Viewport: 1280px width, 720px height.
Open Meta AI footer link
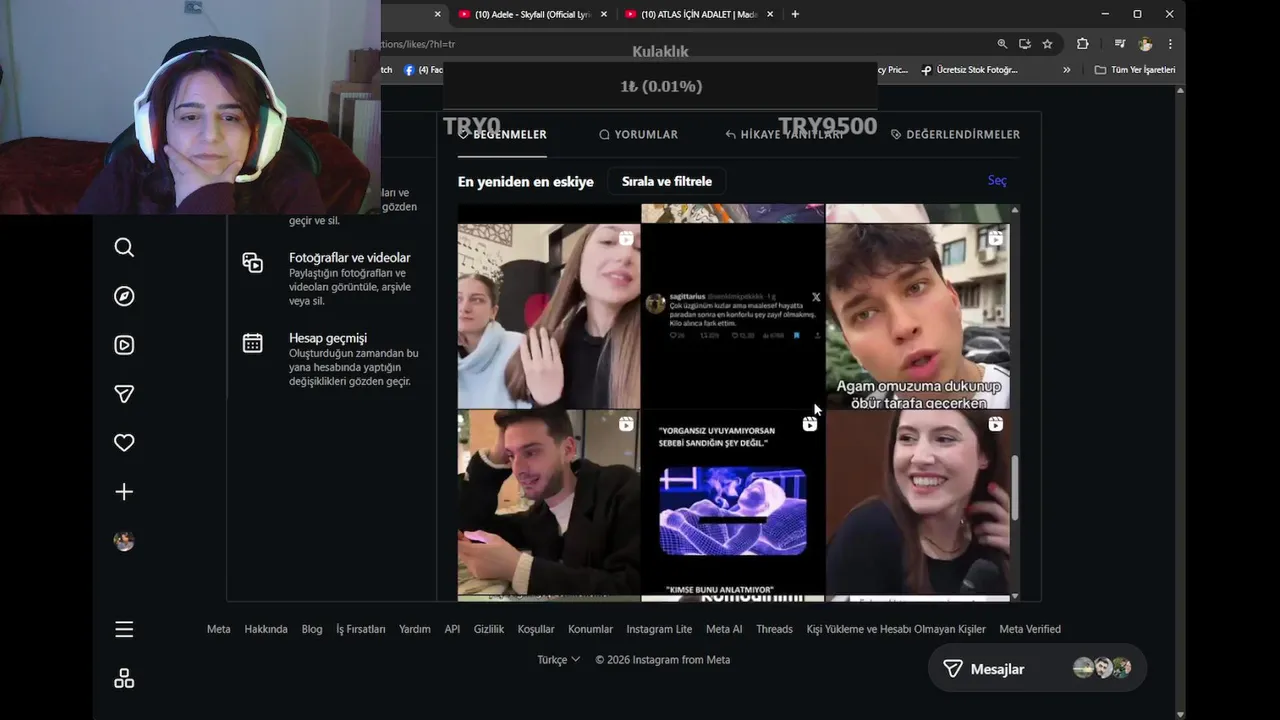click(x=724, y=629)
